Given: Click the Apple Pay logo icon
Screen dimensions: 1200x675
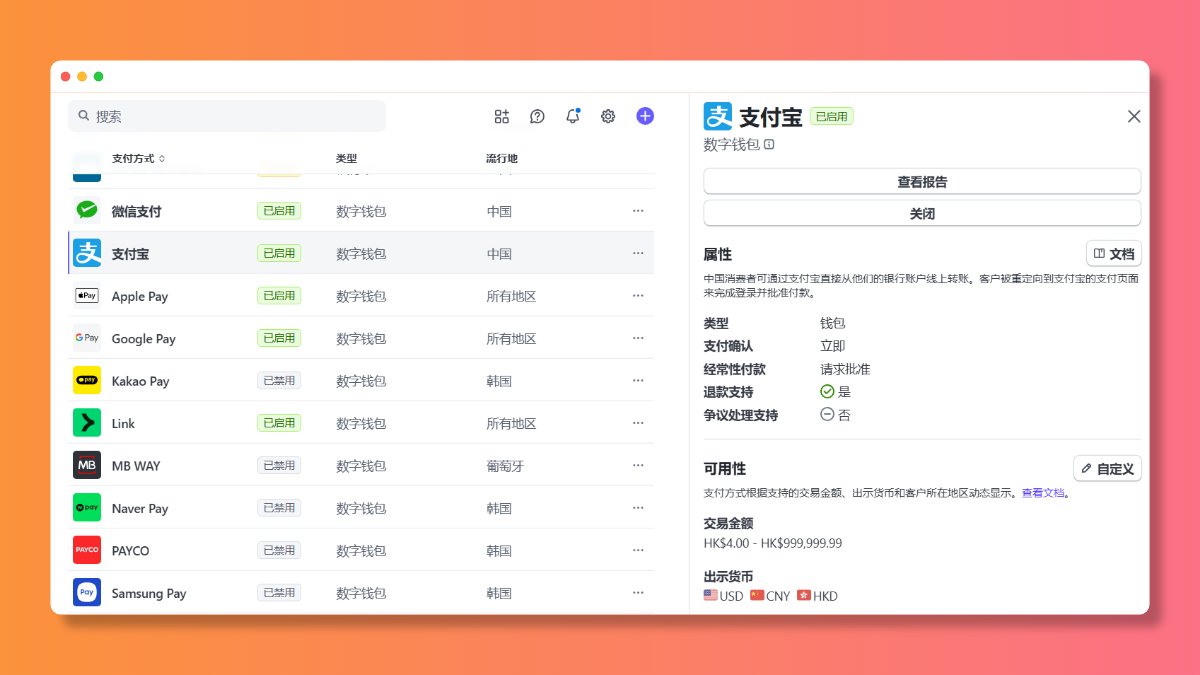Looking at the screenshot, I should (x=87, y=296).
